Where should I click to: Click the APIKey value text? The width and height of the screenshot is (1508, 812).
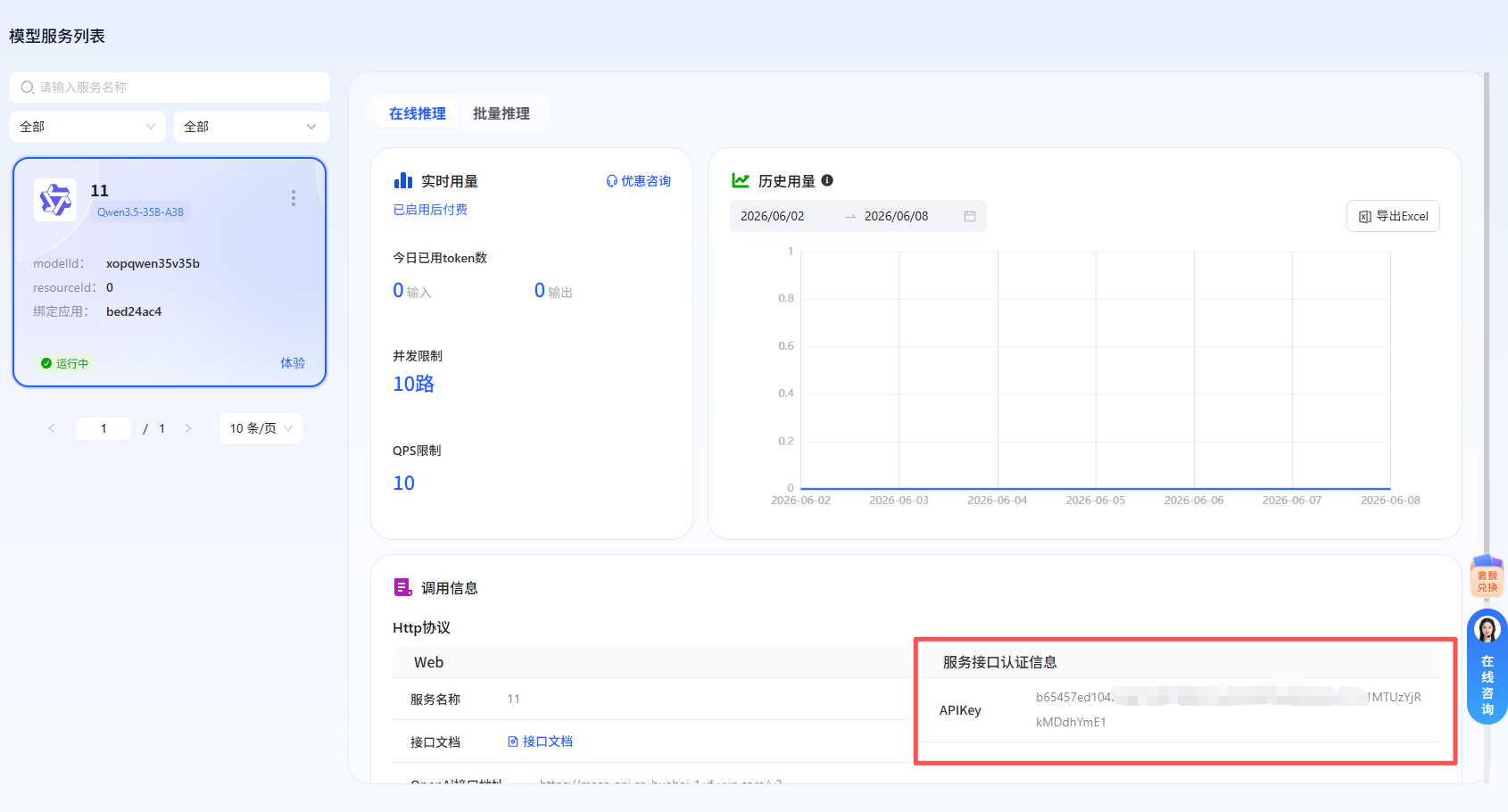point(1229,709)
